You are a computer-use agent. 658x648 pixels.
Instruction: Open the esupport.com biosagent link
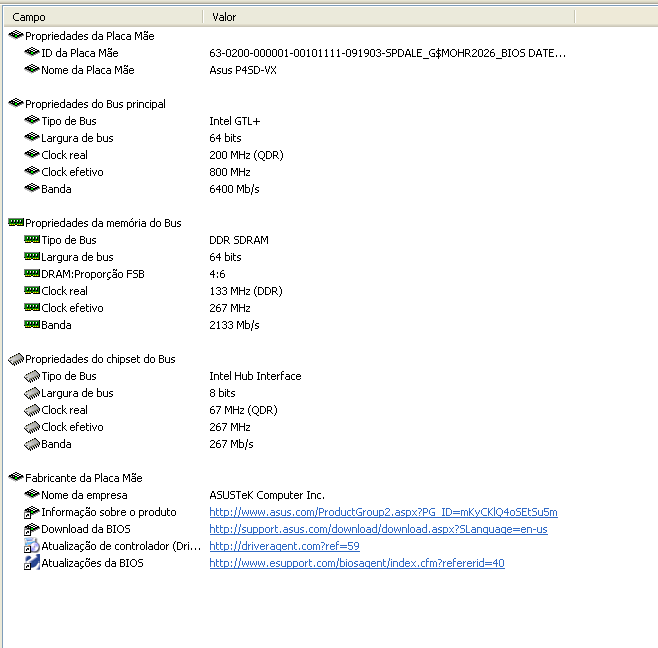pos(357,563)
